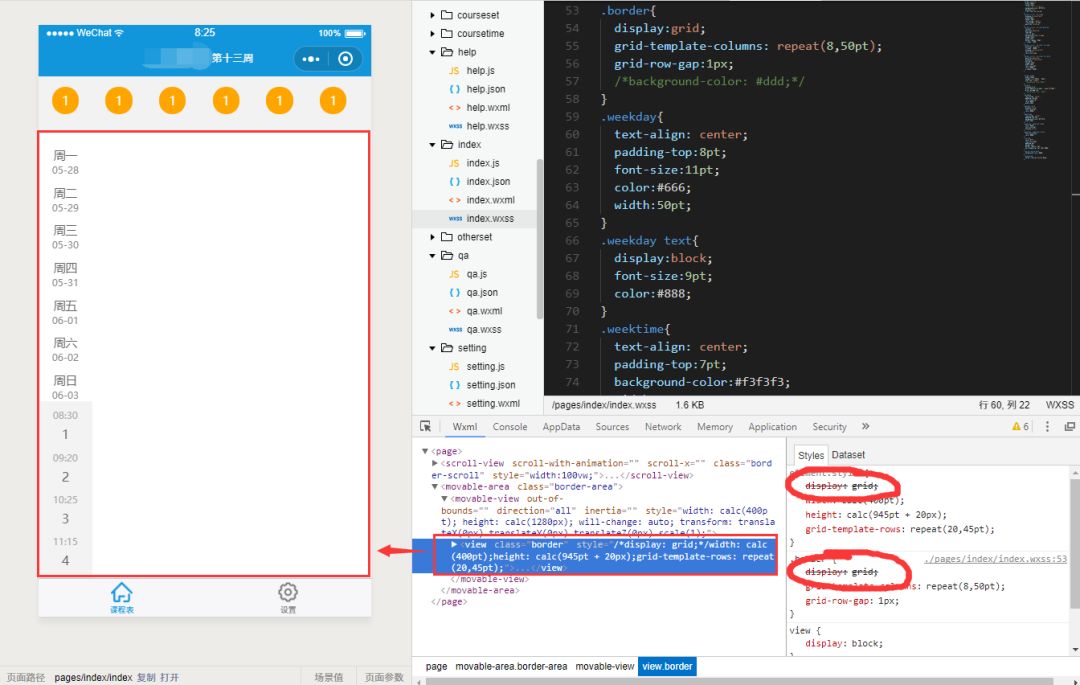Show more devtools tabs chevron
This screenshot has height=685, width=1080.
click(866, 427)
